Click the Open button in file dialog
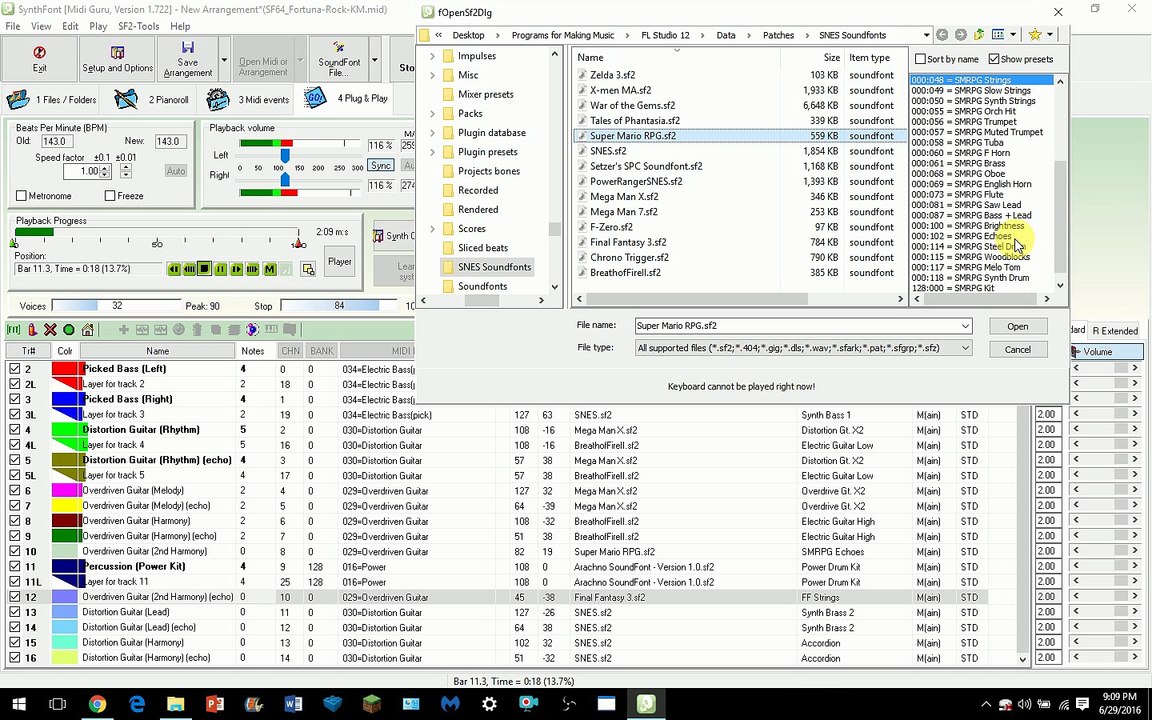This screenshot has width=1152, height=720. (x=1016, y=326)
